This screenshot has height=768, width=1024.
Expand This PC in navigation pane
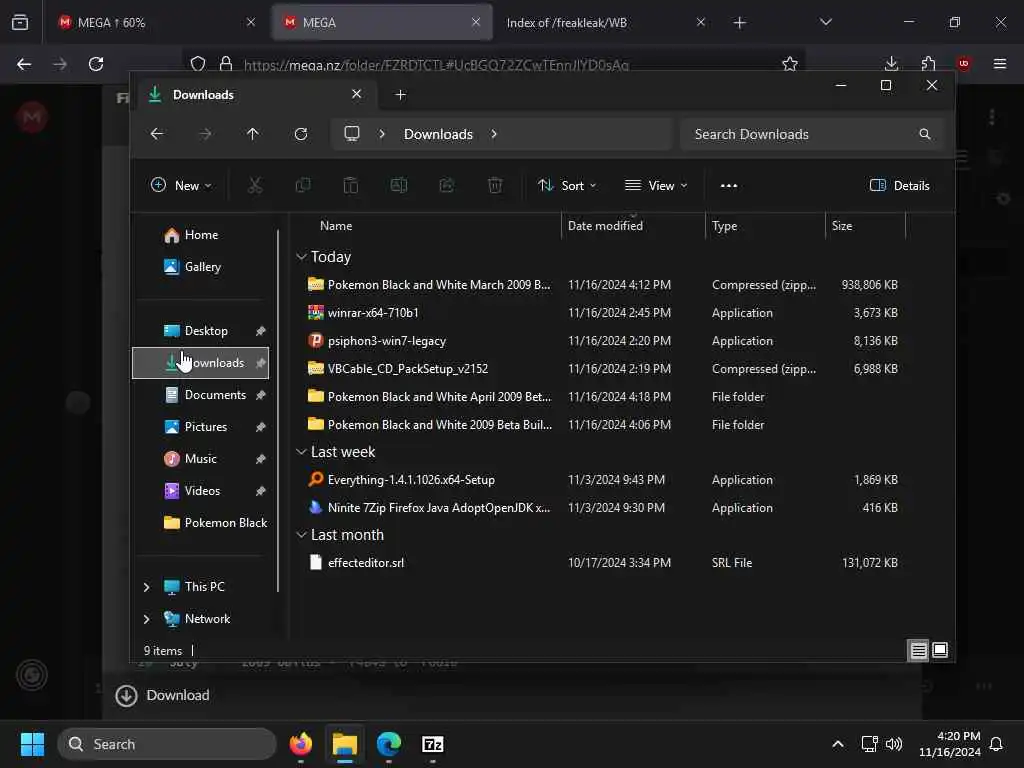pos(146,587)
